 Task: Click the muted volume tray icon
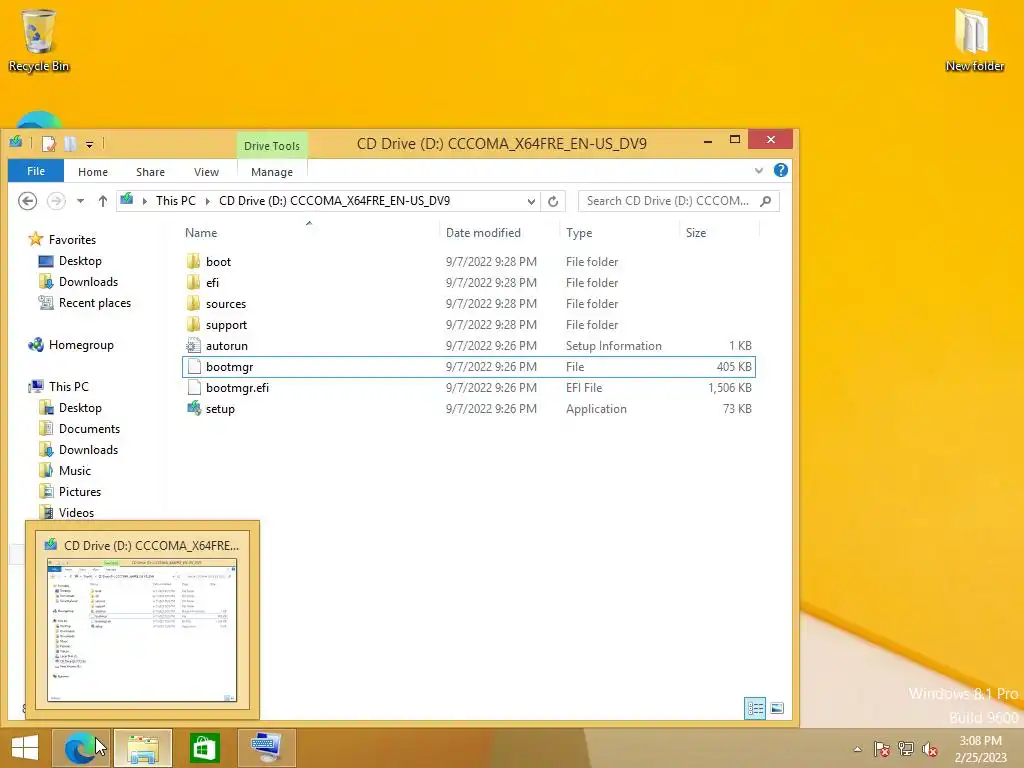tap(930, 749)
